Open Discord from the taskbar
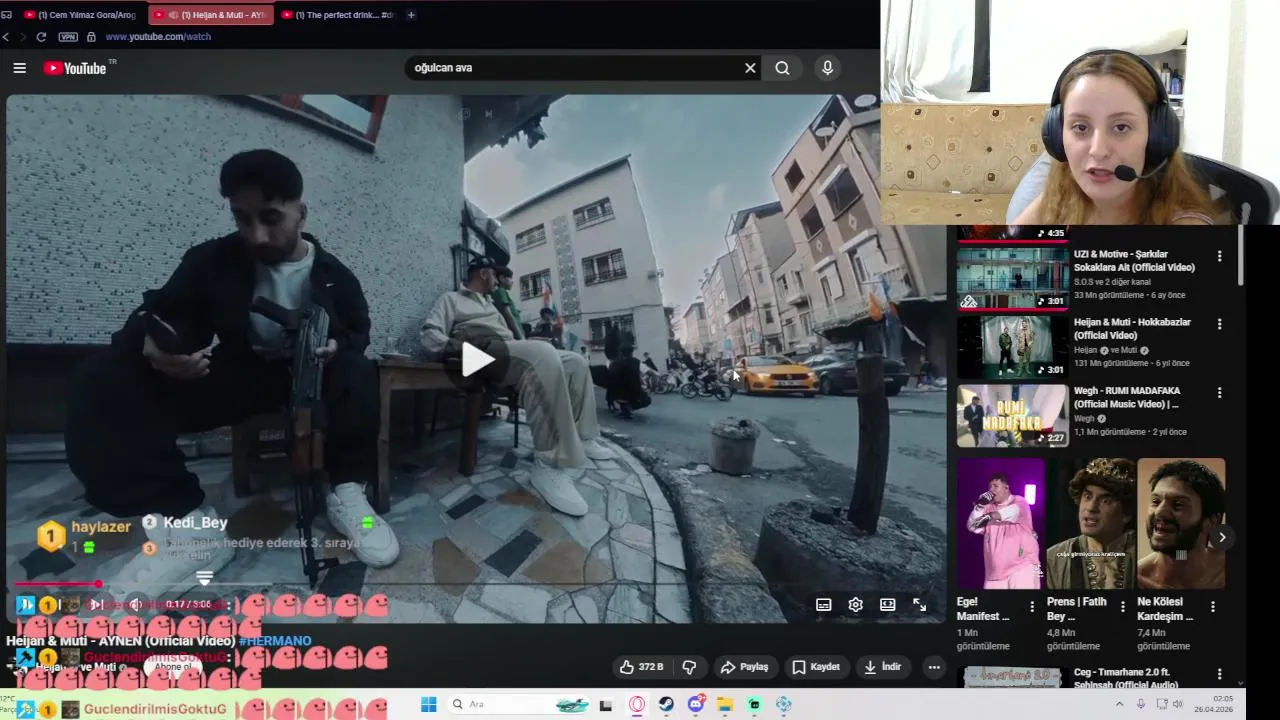This screenshot has height=720, width=1280. 696,705
